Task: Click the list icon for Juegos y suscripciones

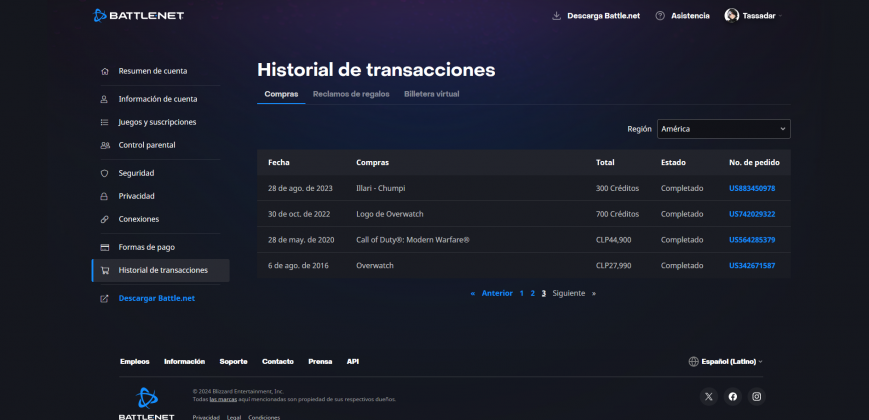Action: (x=104, y=122)
